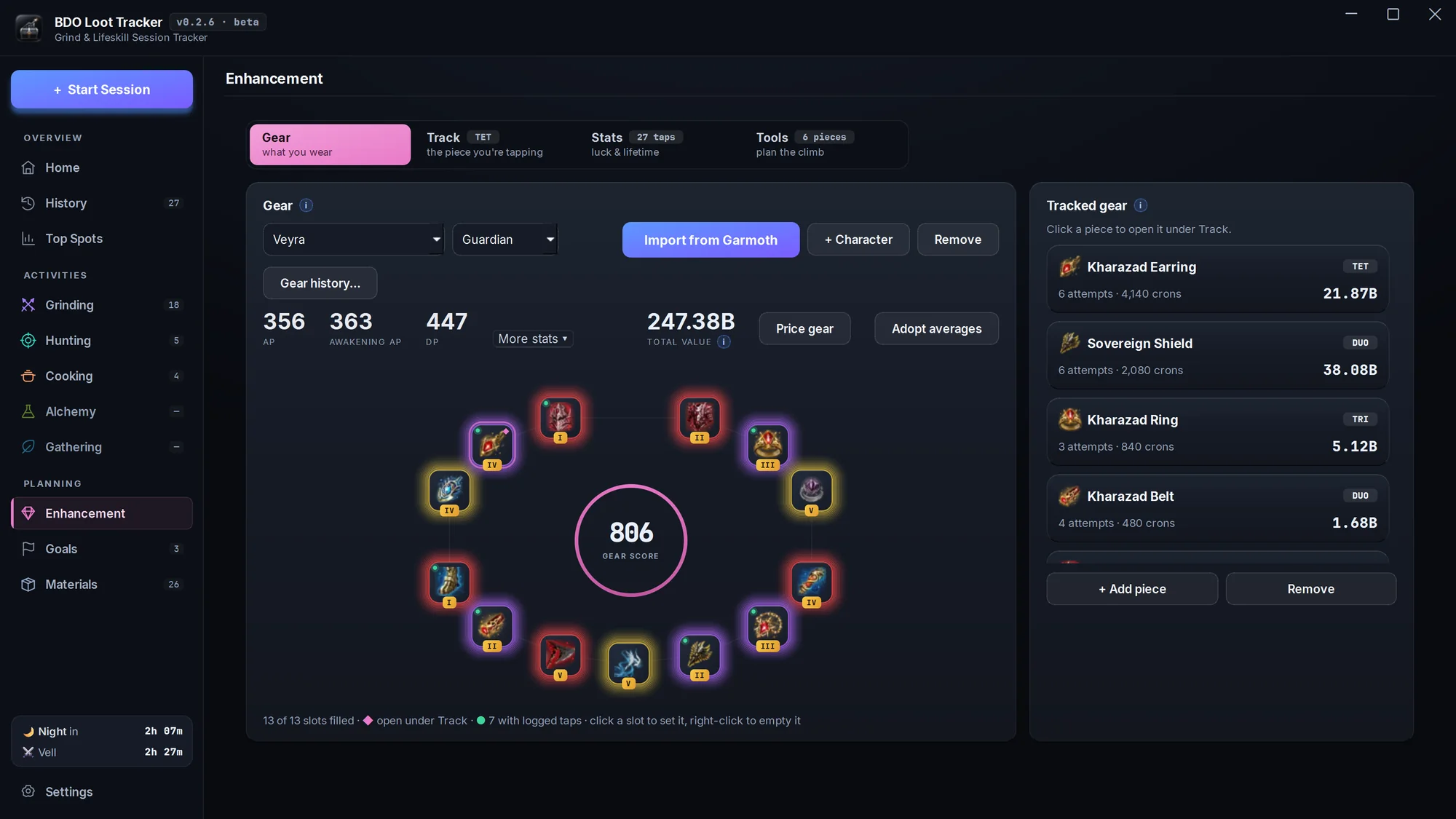Expand the More stats dropdown
The image size is (1456, 819).
point(533,339)
